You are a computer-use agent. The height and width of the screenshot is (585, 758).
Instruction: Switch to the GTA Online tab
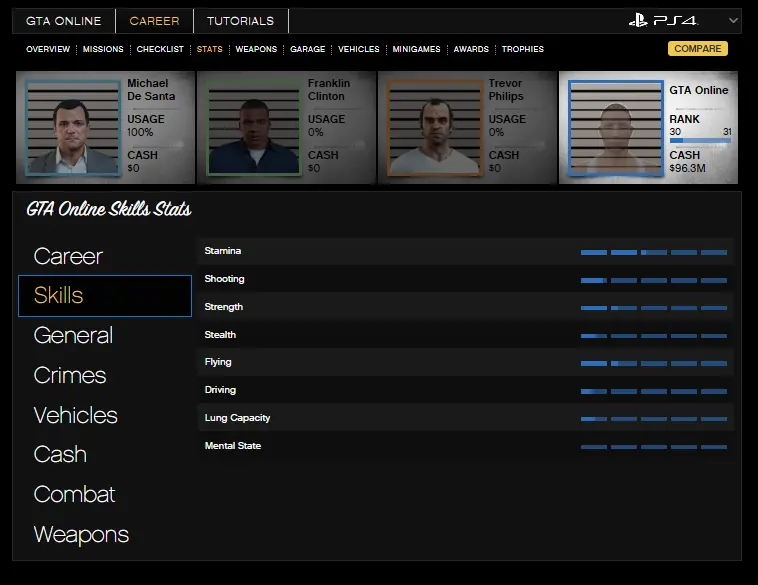(x=64, y=21)
